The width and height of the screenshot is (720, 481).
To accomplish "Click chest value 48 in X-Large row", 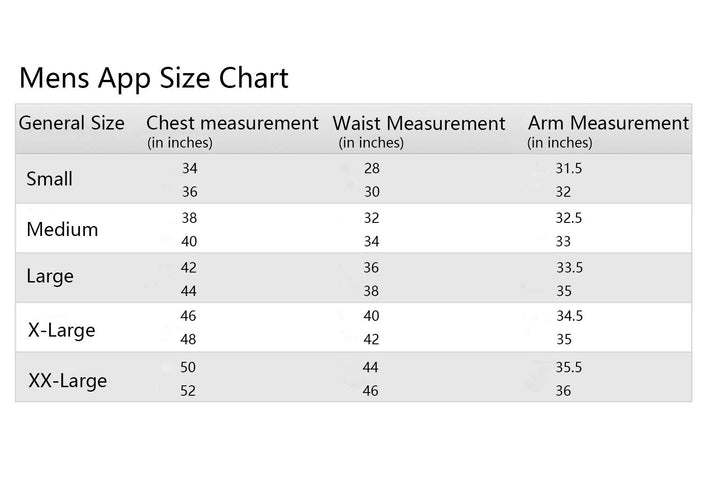I will (189, 339).
